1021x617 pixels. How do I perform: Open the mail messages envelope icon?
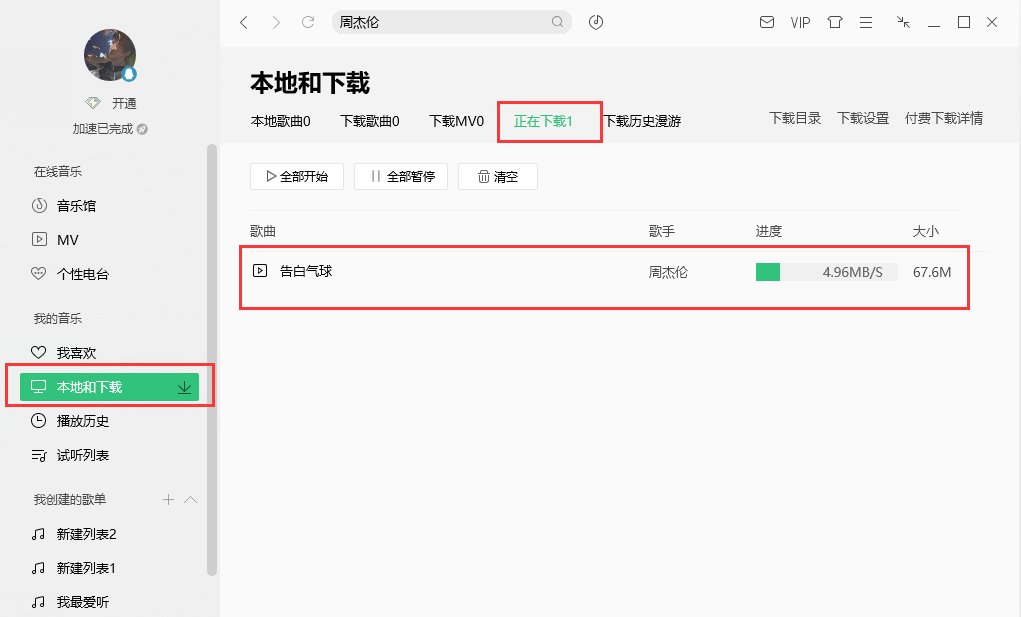tap(766, 22)
